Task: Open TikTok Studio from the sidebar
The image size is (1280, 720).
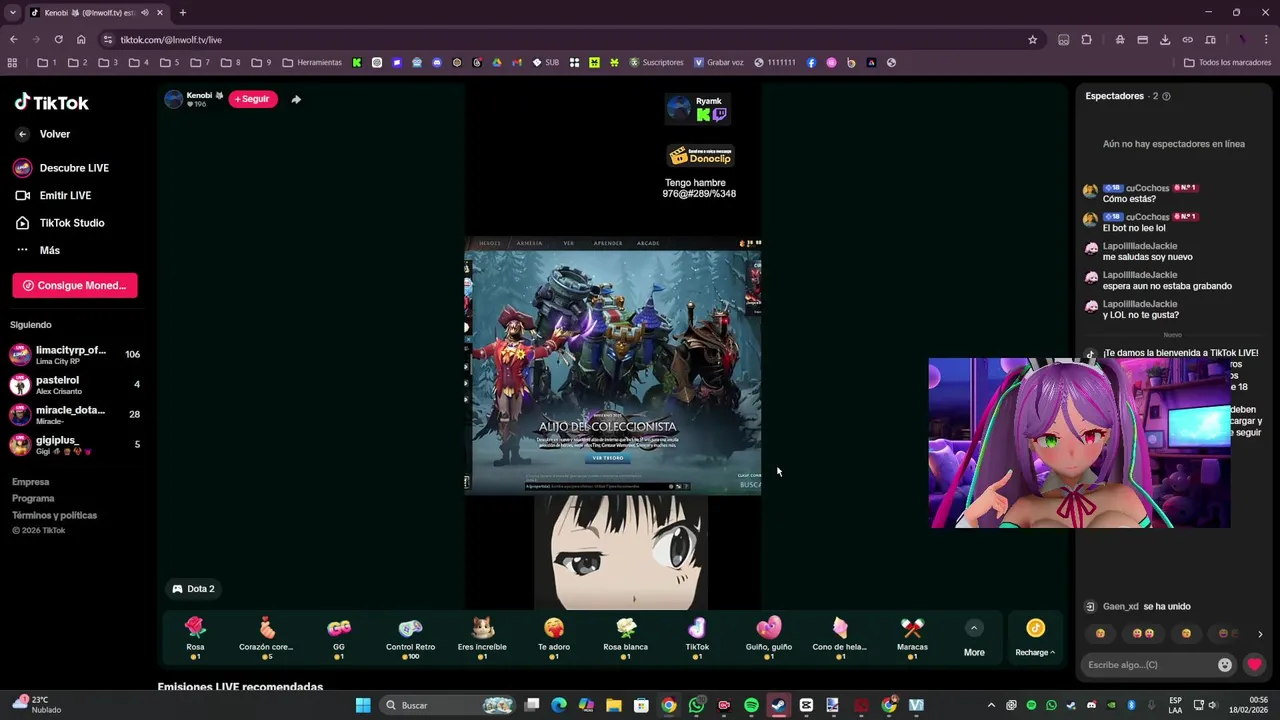Action: (x=59, y=223)
